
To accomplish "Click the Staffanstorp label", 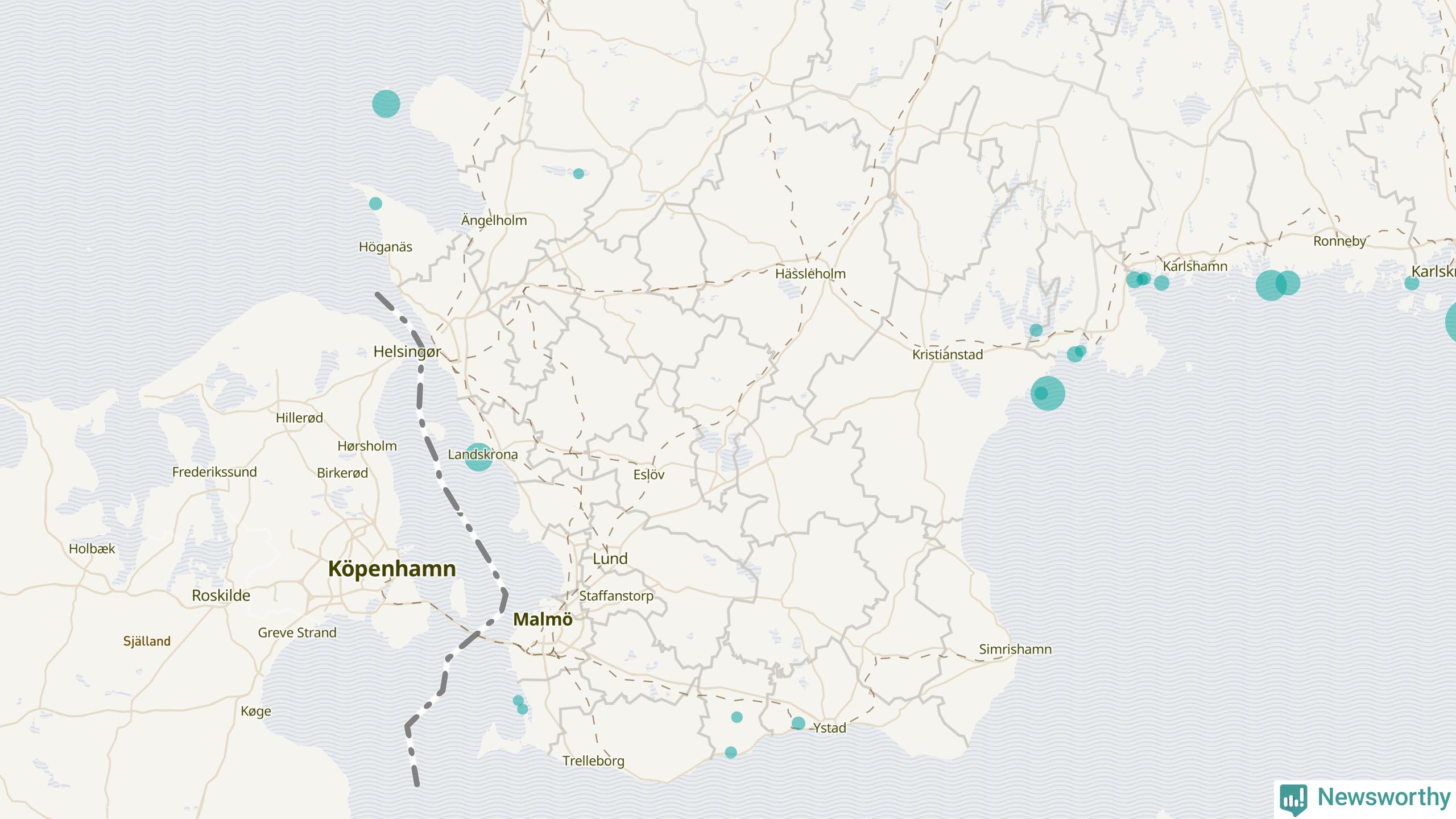I will 616,596.
